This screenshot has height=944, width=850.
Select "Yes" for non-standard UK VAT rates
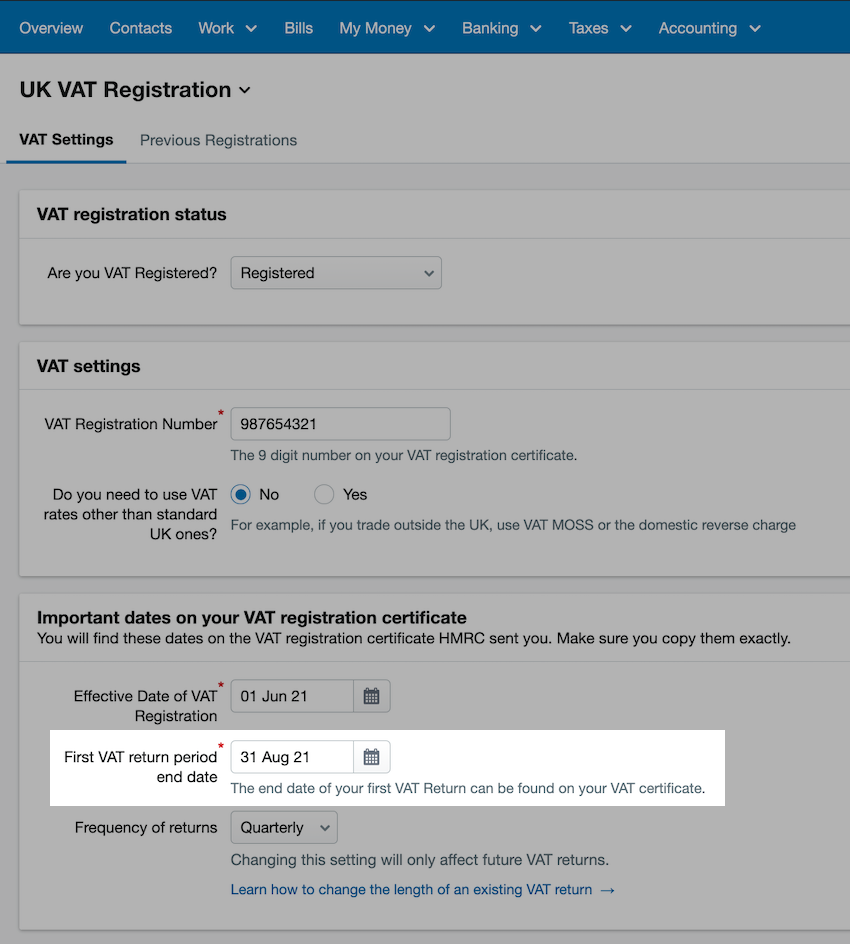[x=324, y=494]
